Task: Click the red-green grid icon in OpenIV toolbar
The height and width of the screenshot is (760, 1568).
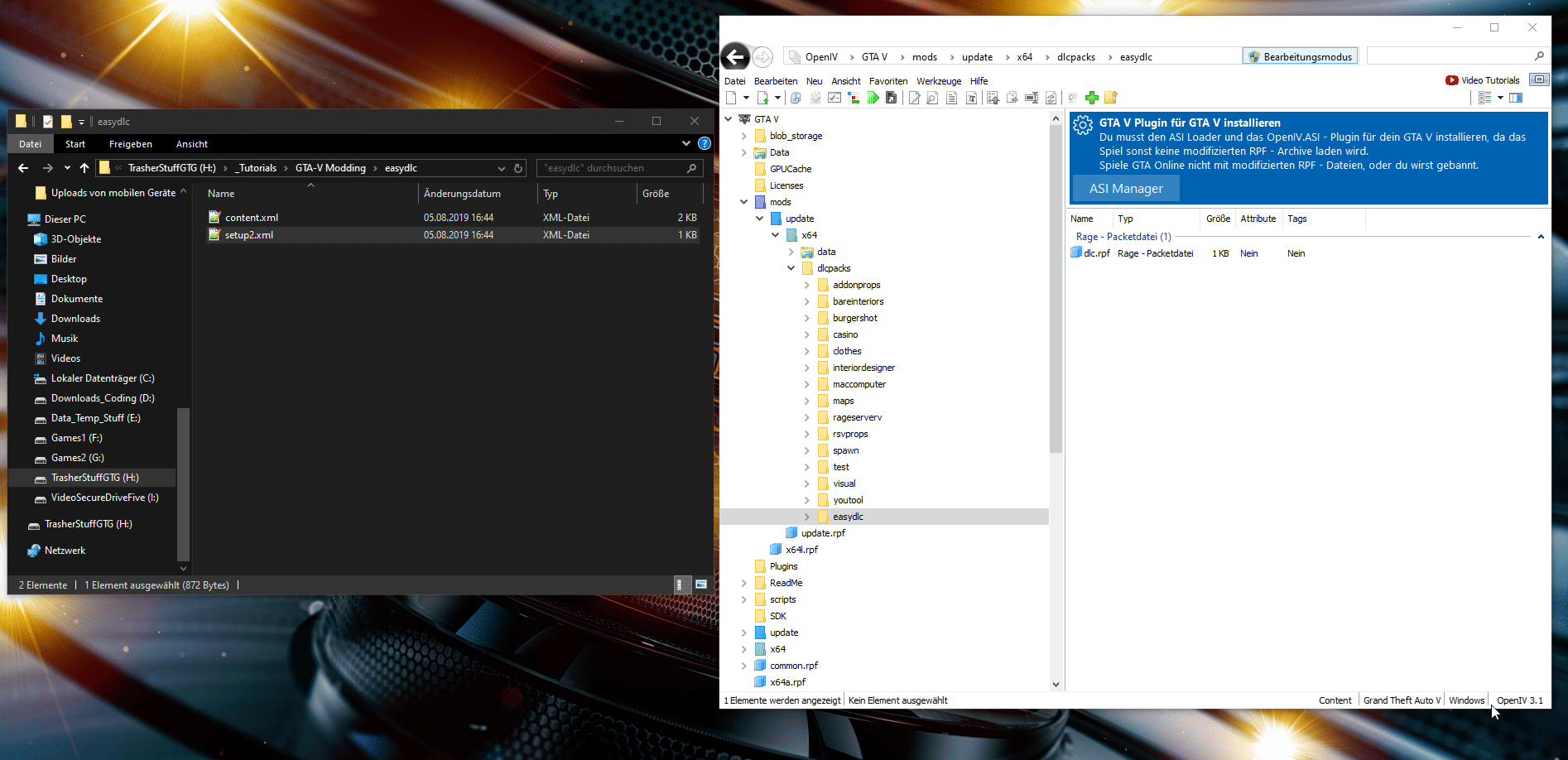Action: pos(854,98)
